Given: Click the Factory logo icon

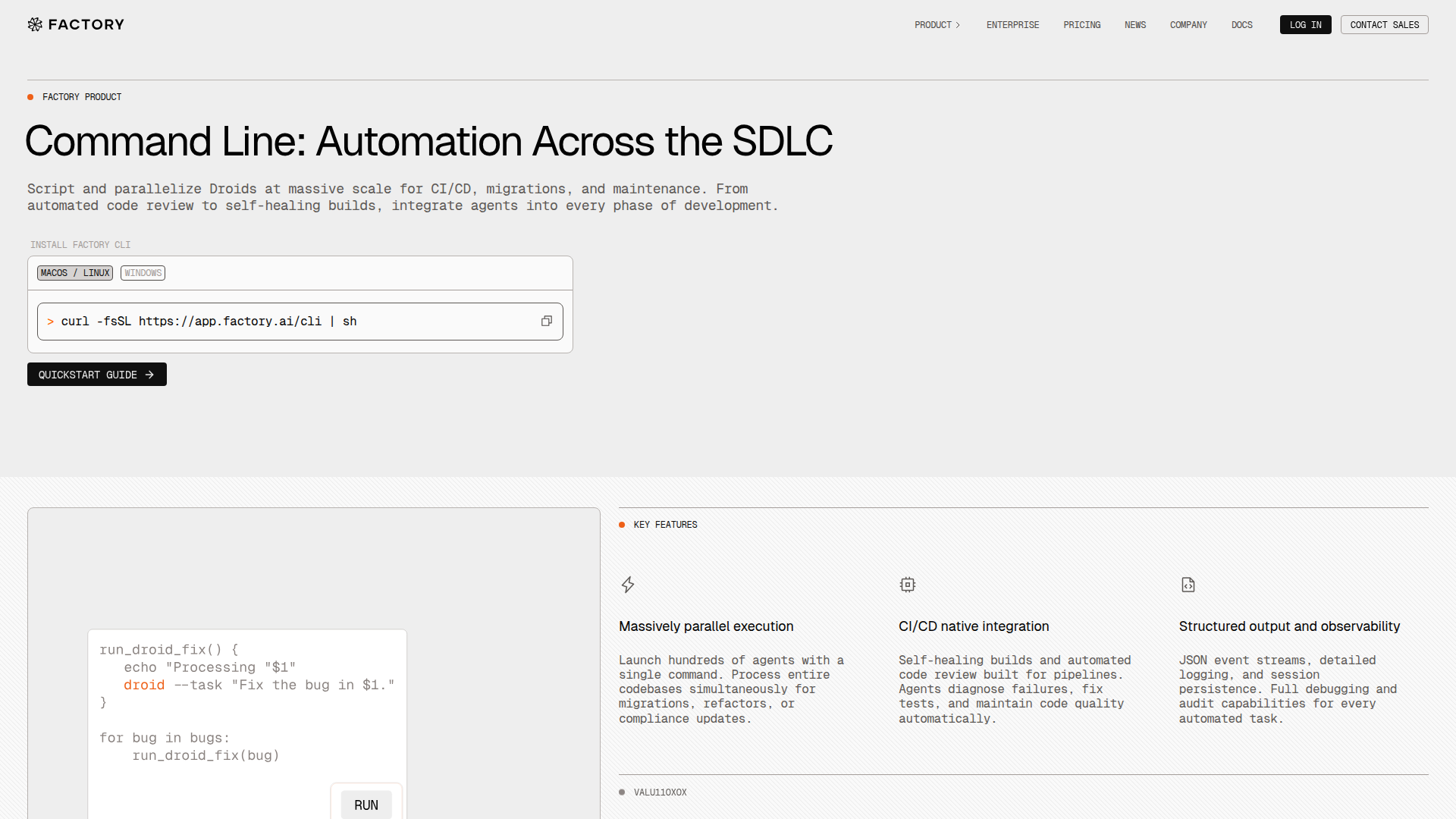Looking at the screenshot, I should tap(34, 24).
